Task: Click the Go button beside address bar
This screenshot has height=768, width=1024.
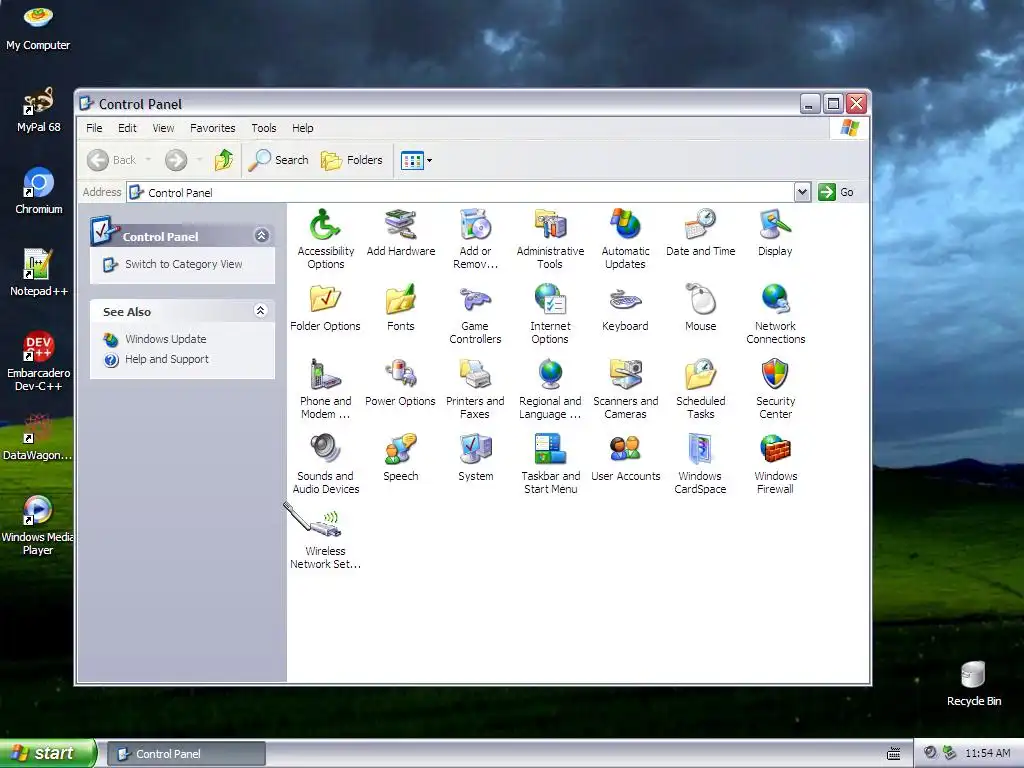Action: point(837,192)
